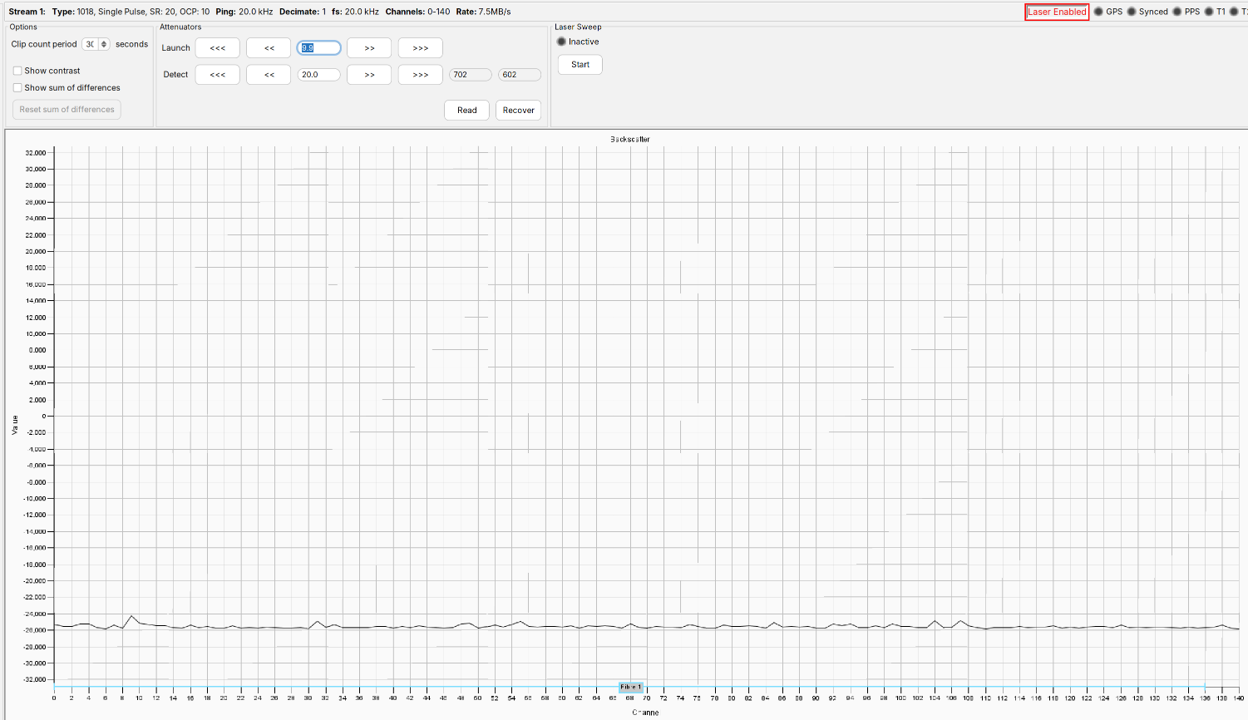This screenshot has width=1248, height=720.
Task: Start the Laser Sweep
Action: 580,65
